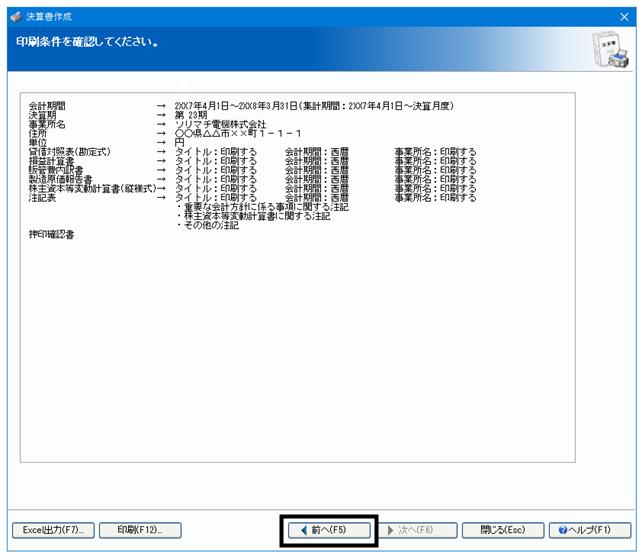This screenshot has height=556, width=642.
Task: Click the 第 23期 value text
Action: [191, 115]
